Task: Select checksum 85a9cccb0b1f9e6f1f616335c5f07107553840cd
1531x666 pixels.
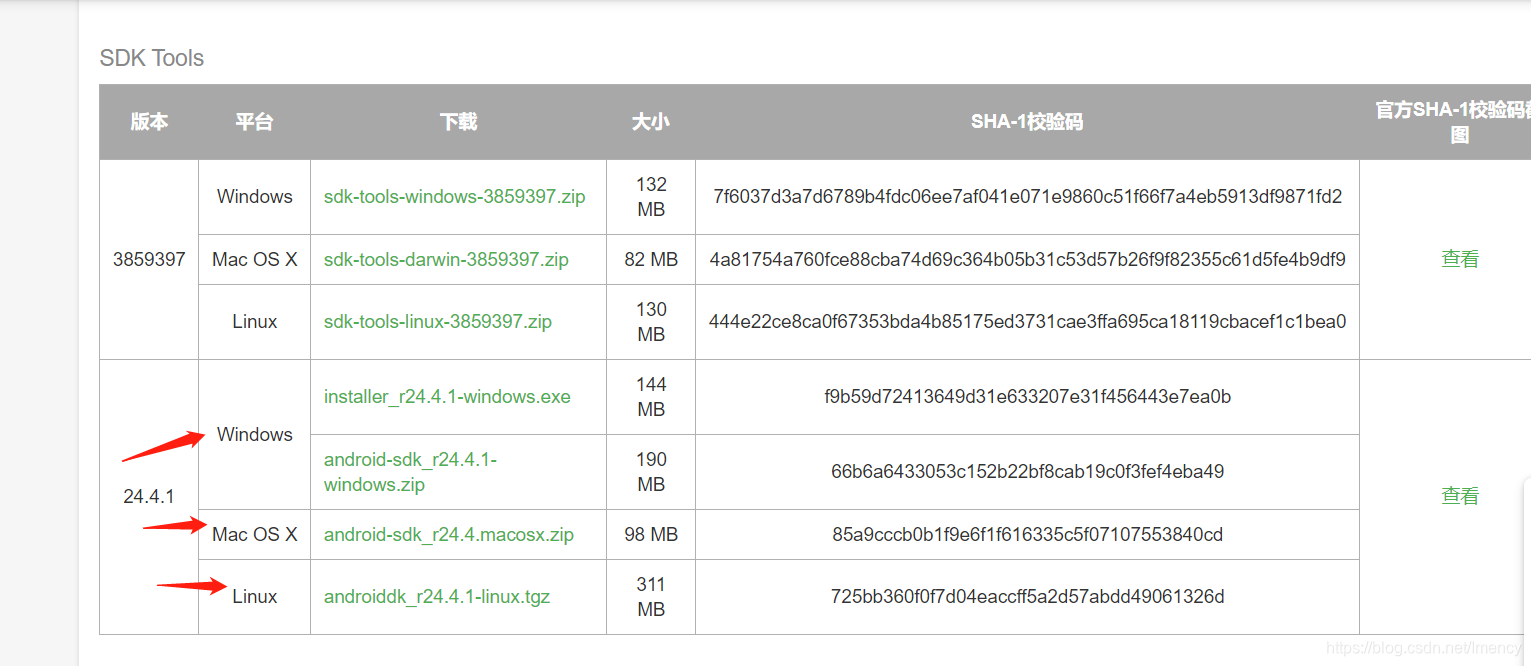Action: click(1028, 535)
